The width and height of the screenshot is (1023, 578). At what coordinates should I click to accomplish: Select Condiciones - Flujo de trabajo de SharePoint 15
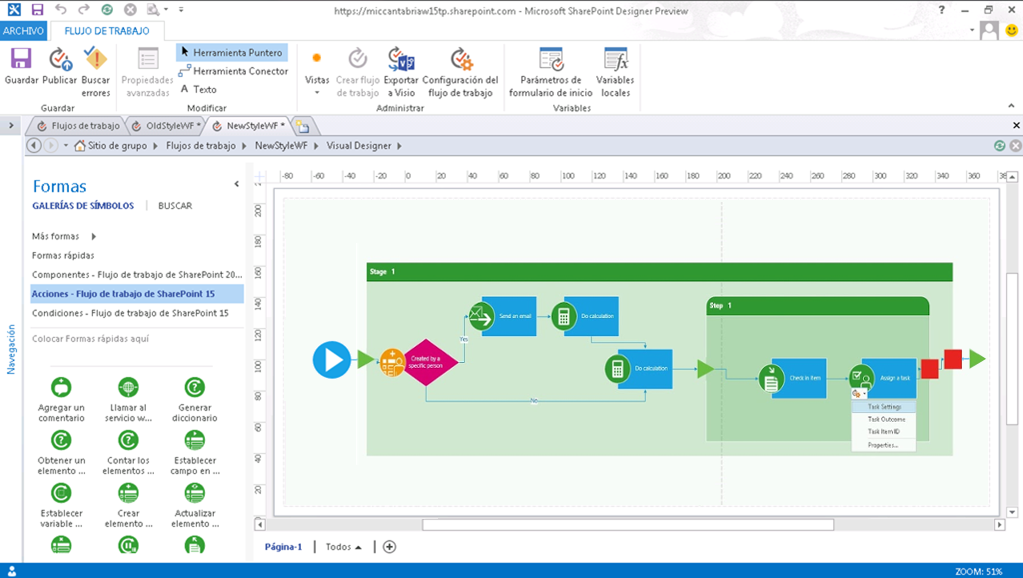(137, 313)
